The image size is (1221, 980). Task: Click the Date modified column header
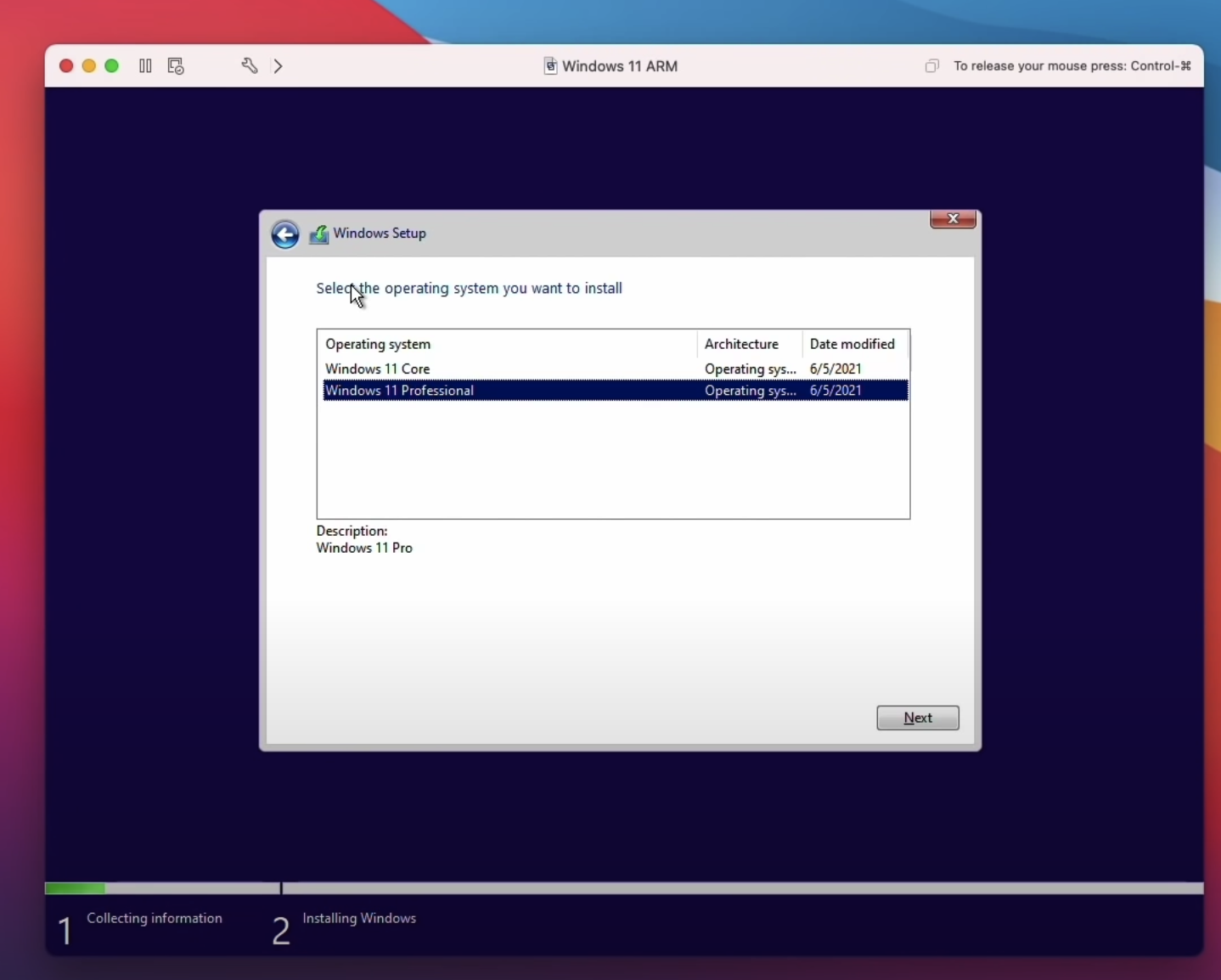click(x=854, y=344)
